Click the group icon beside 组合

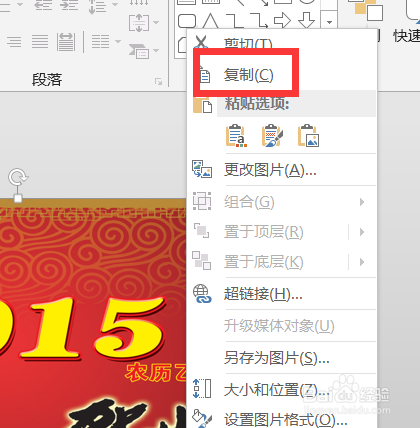202,201
